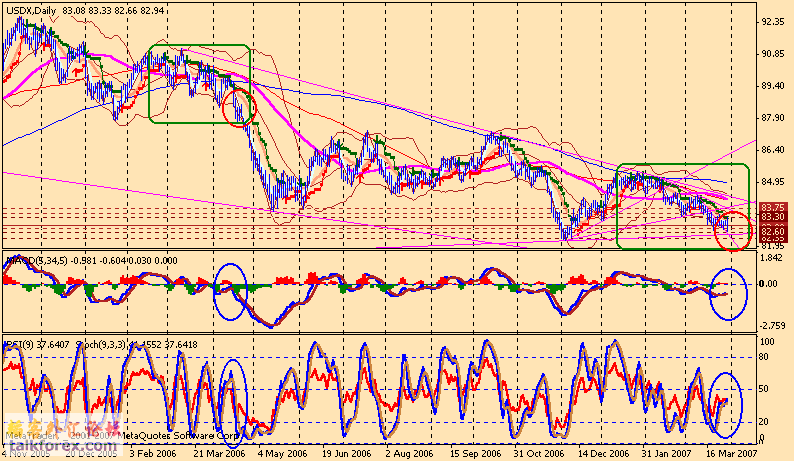
Task: Click the RSI(9) 37.6407 indicator label
Action: (x=37, y=344)
